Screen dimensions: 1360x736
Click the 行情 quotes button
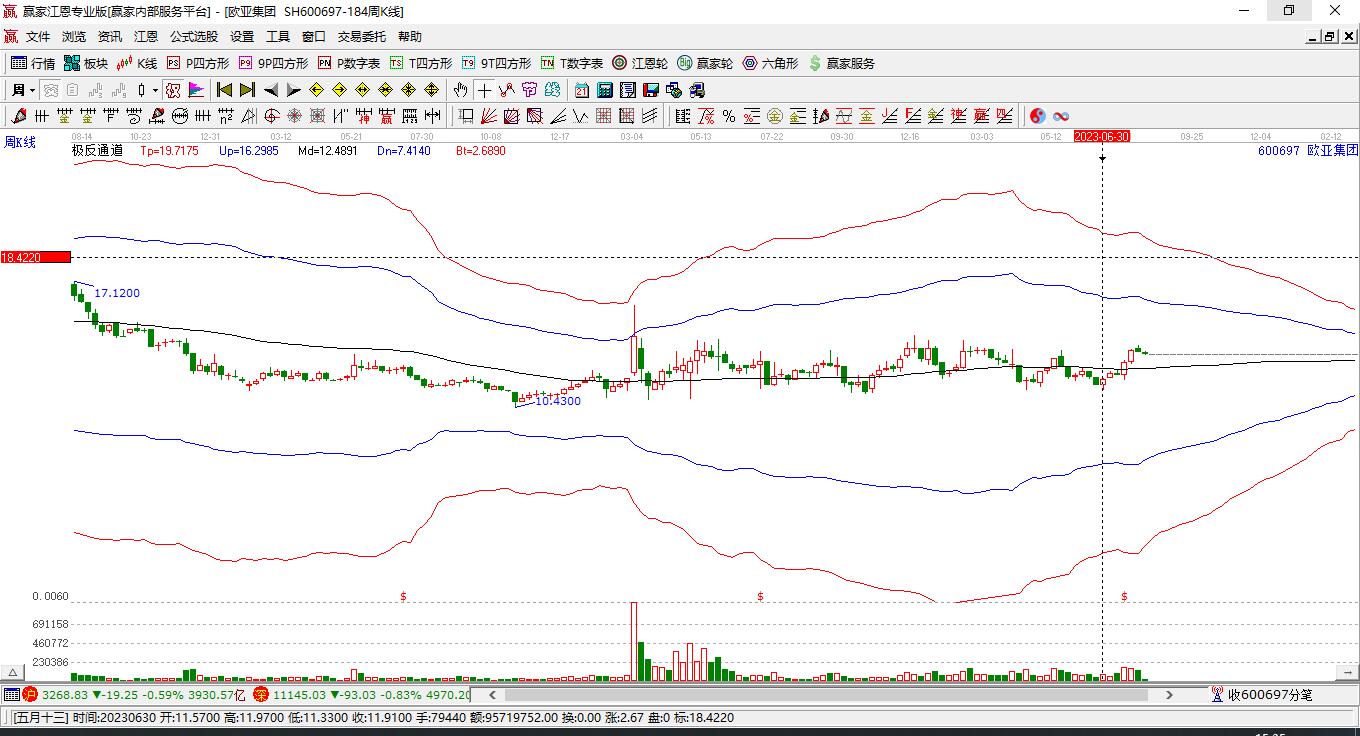coord(33,63)
